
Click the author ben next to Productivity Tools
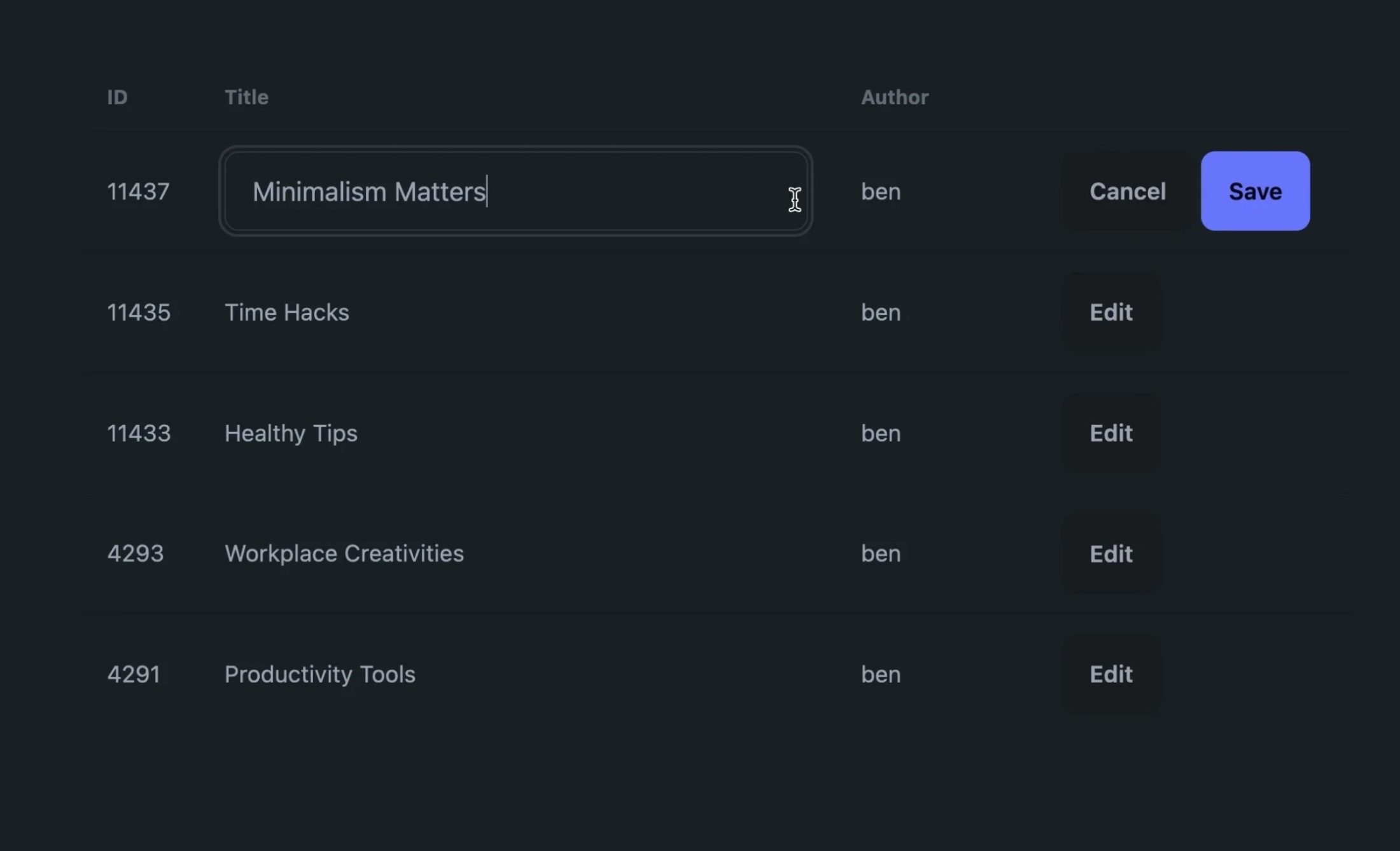click(881, 674)
